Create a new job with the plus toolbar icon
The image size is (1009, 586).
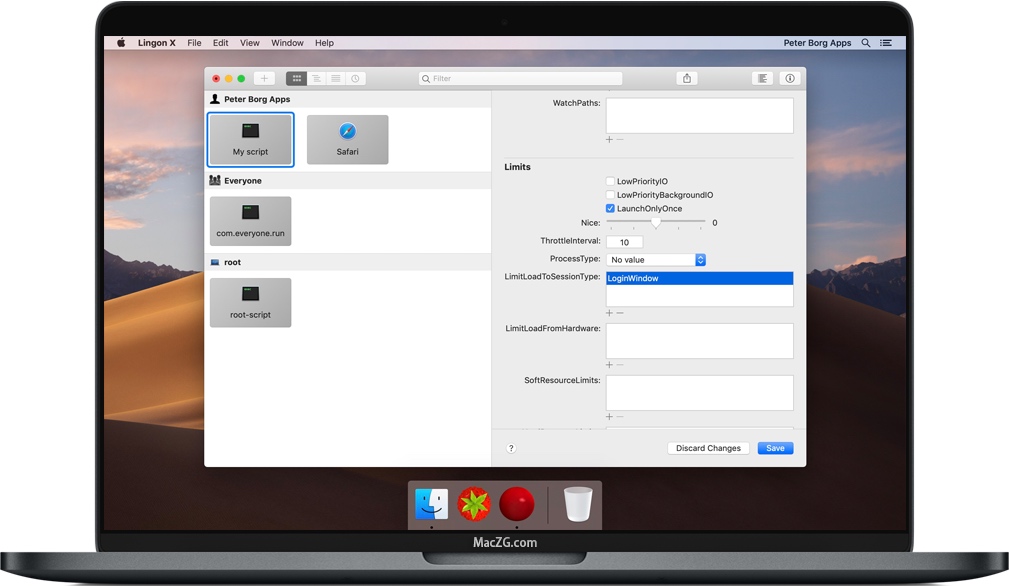(x=263, y=77)
